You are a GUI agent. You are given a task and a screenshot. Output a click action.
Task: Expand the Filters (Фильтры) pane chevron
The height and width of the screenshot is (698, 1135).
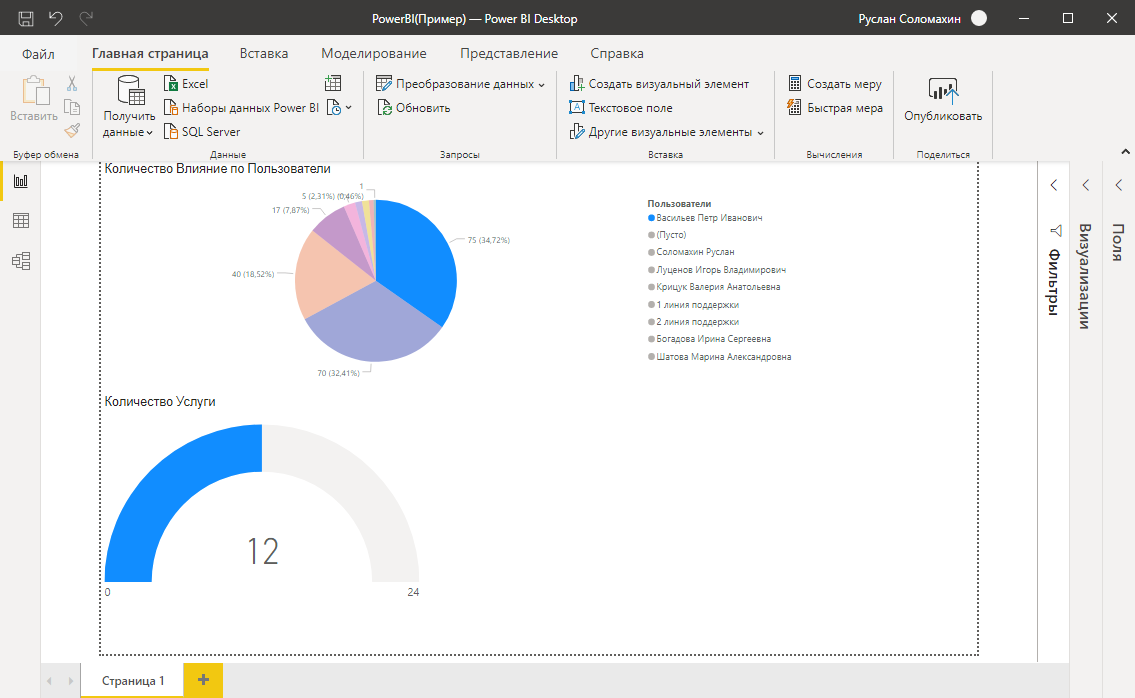coord(1054,185)
